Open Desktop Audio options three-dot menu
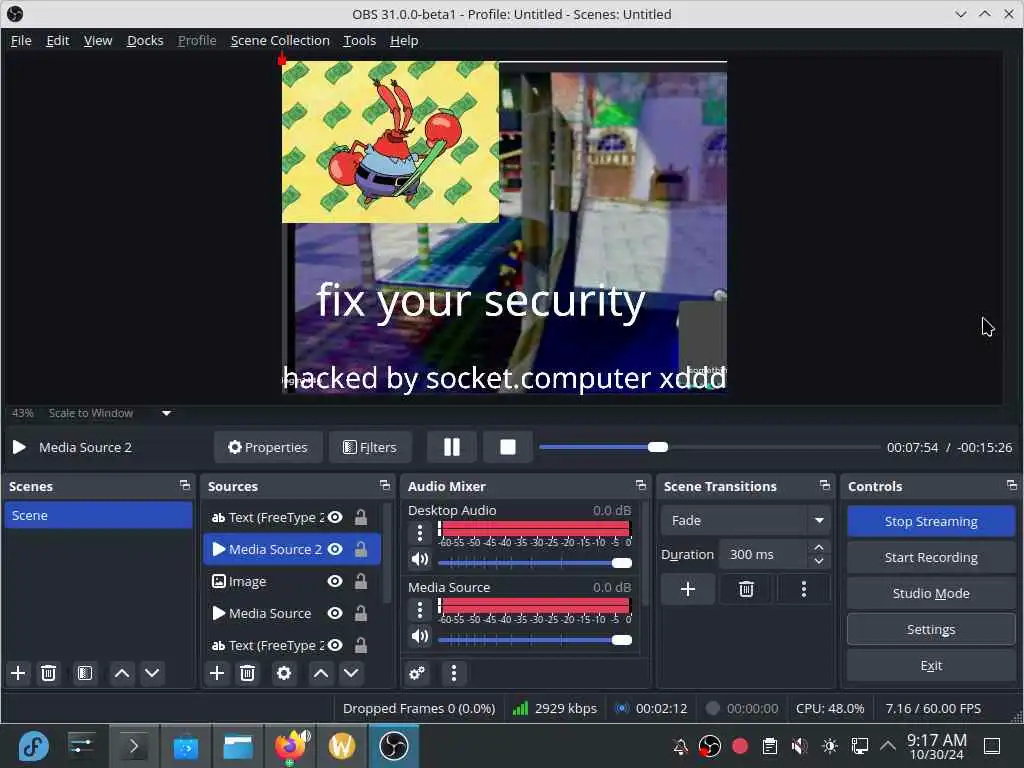Viewport: 1024px width, 768px height. tap(420, 533)
